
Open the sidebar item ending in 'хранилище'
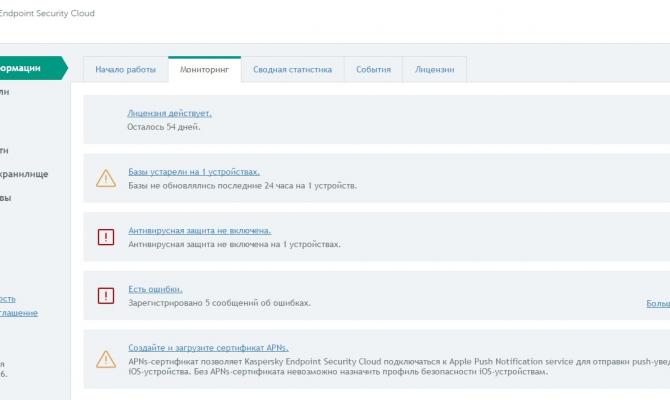tap(24, 174)
